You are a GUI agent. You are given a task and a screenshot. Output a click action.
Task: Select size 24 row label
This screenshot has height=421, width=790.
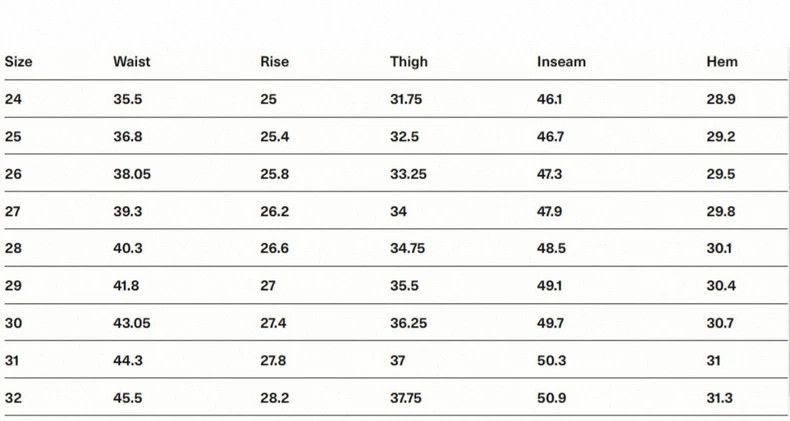click(x=13, y=99)
